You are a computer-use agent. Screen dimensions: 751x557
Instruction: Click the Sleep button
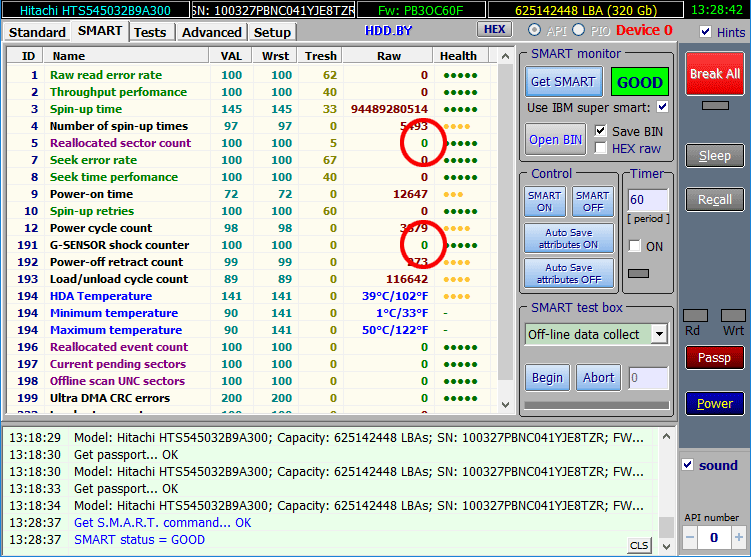click(x=715, y=156)
